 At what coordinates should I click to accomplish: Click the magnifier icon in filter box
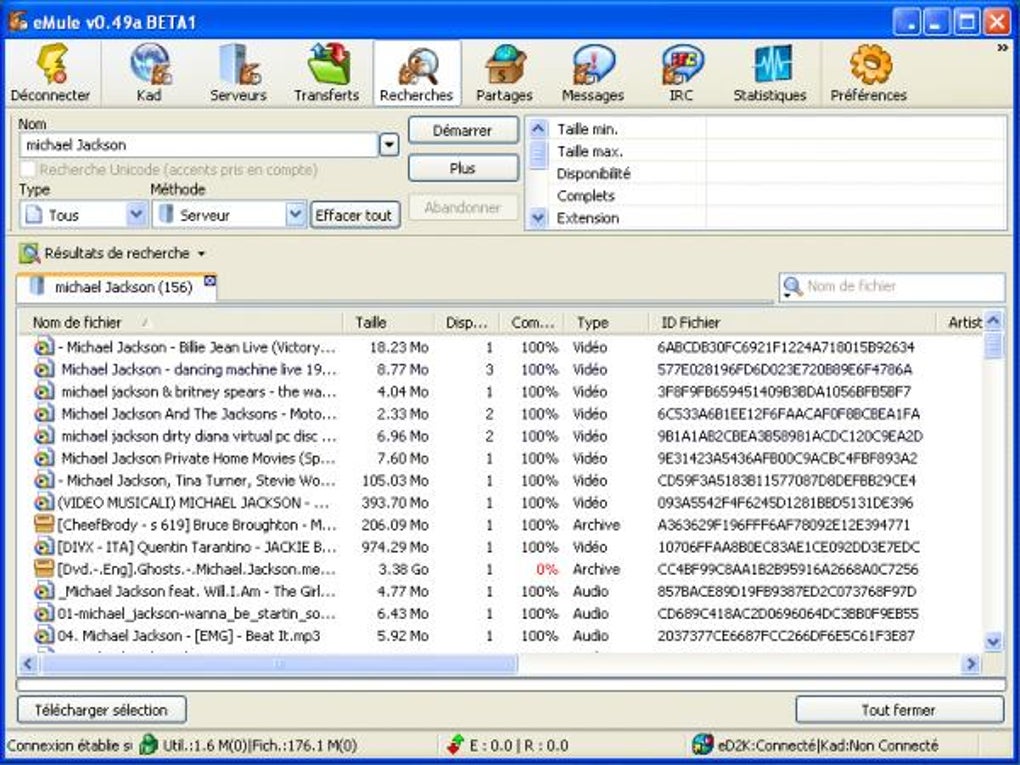click(x=792, y=286)
